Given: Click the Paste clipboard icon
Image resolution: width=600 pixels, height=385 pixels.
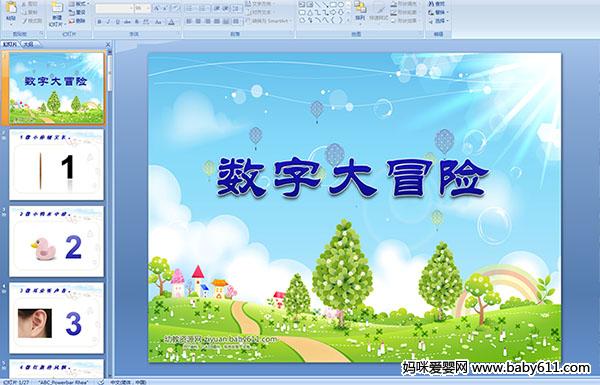Looking at the screenshot, I should [11, 8].
